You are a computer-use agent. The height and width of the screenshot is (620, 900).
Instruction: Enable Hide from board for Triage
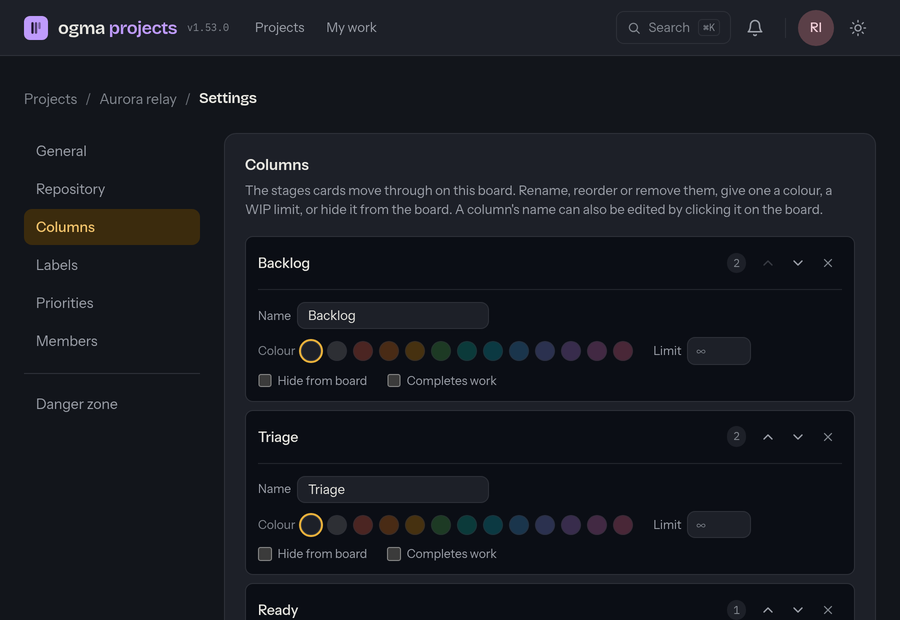(265, 554)
